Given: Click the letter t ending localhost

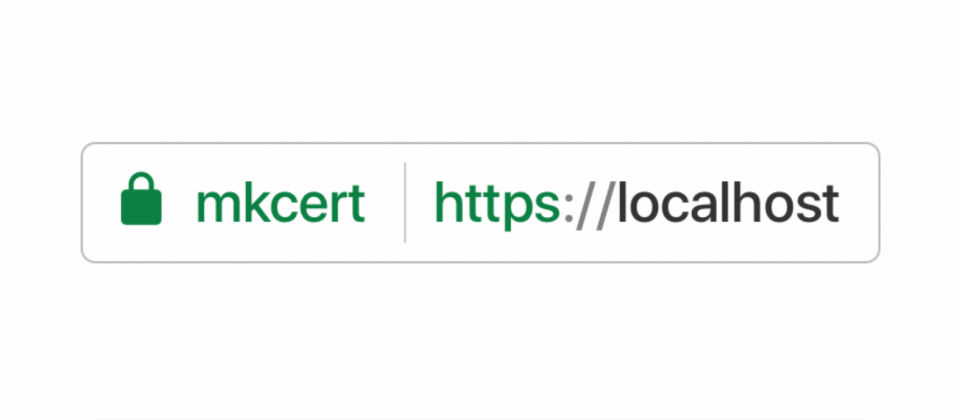Looking at the screenshot, I should pos(831,204).
